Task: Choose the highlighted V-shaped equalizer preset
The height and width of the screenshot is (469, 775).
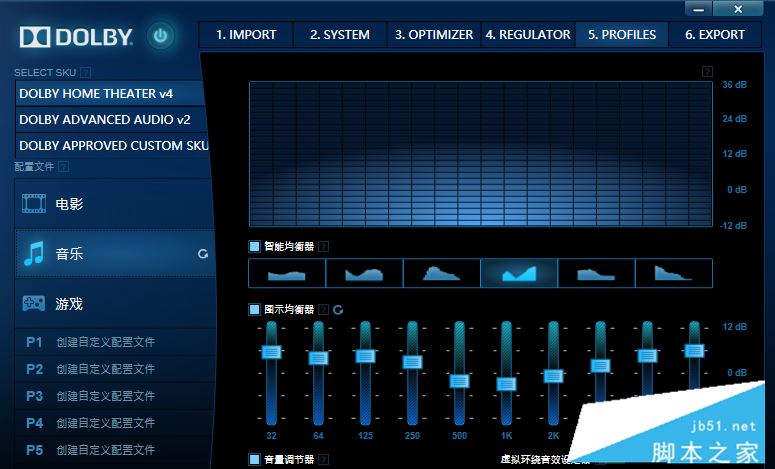Action: coord(519,273)
